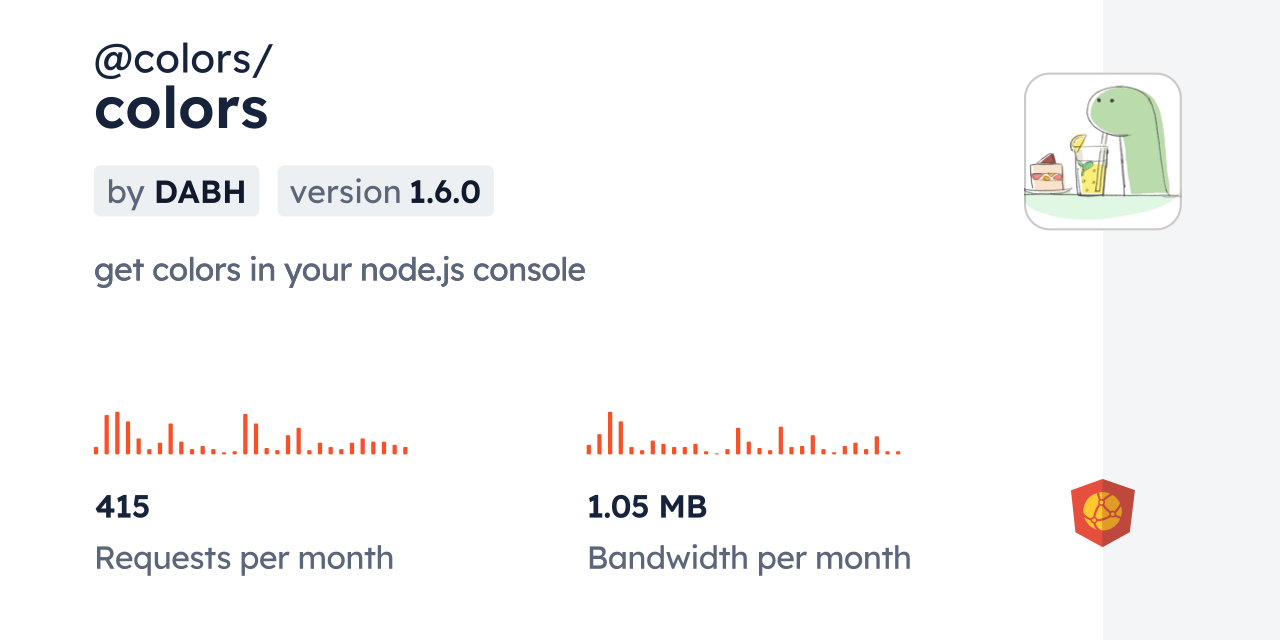
Task: Click the 415 requests count
Action: [122, 507]
